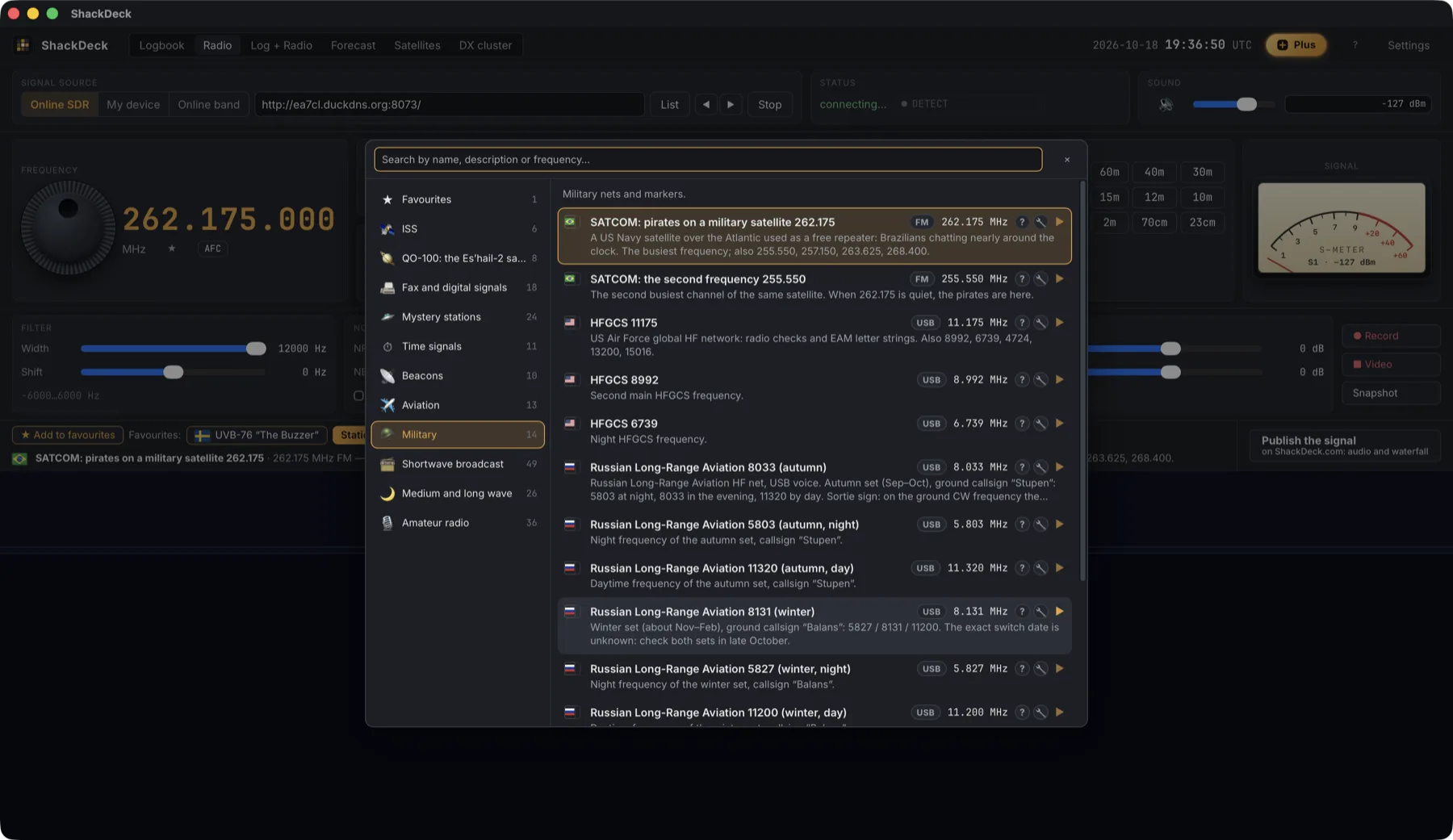Go to the next SDR server arrow
The image size is (1453, 840).
[731, 104]
